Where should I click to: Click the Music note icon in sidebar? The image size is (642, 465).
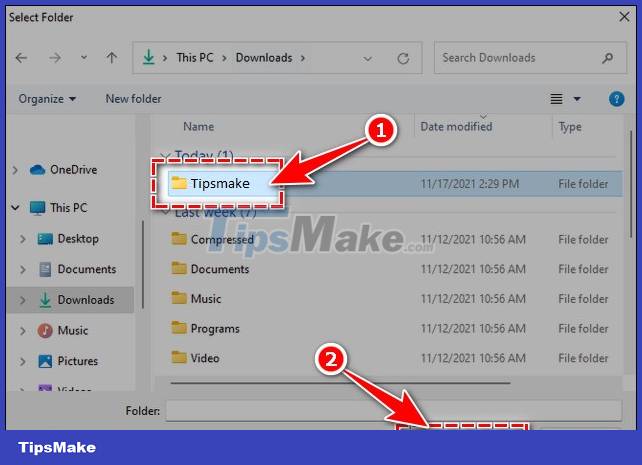click(x=45, y=330)
